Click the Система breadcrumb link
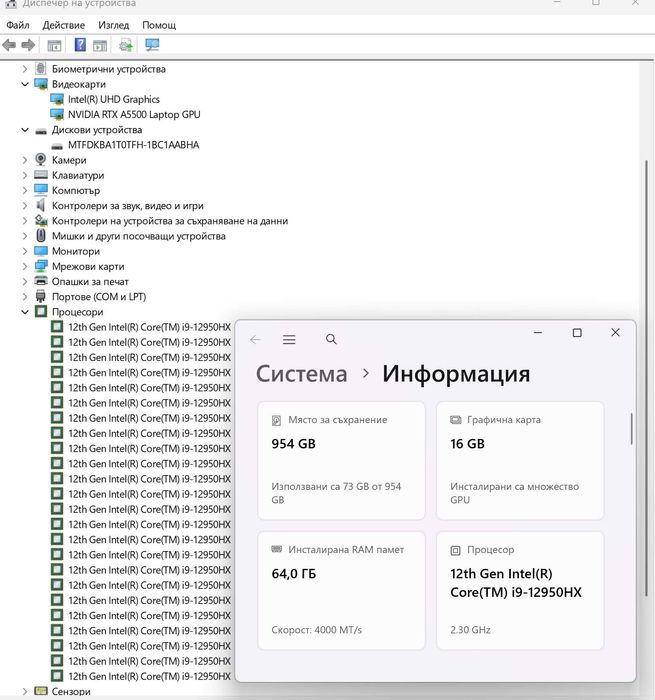This screenshot has height=700, width=655. click(x=301, y=373)
